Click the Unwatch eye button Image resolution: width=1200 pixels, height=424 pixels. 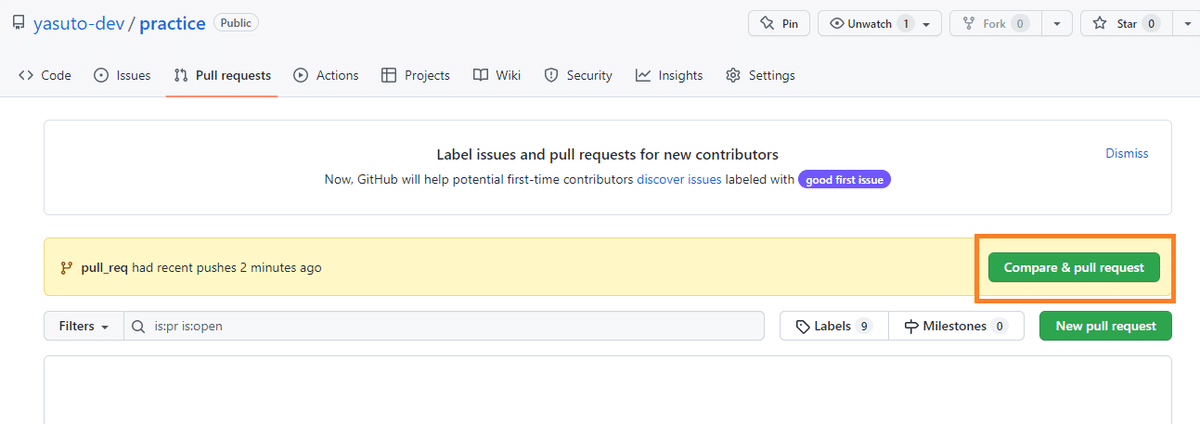click(x=862, y=24)
